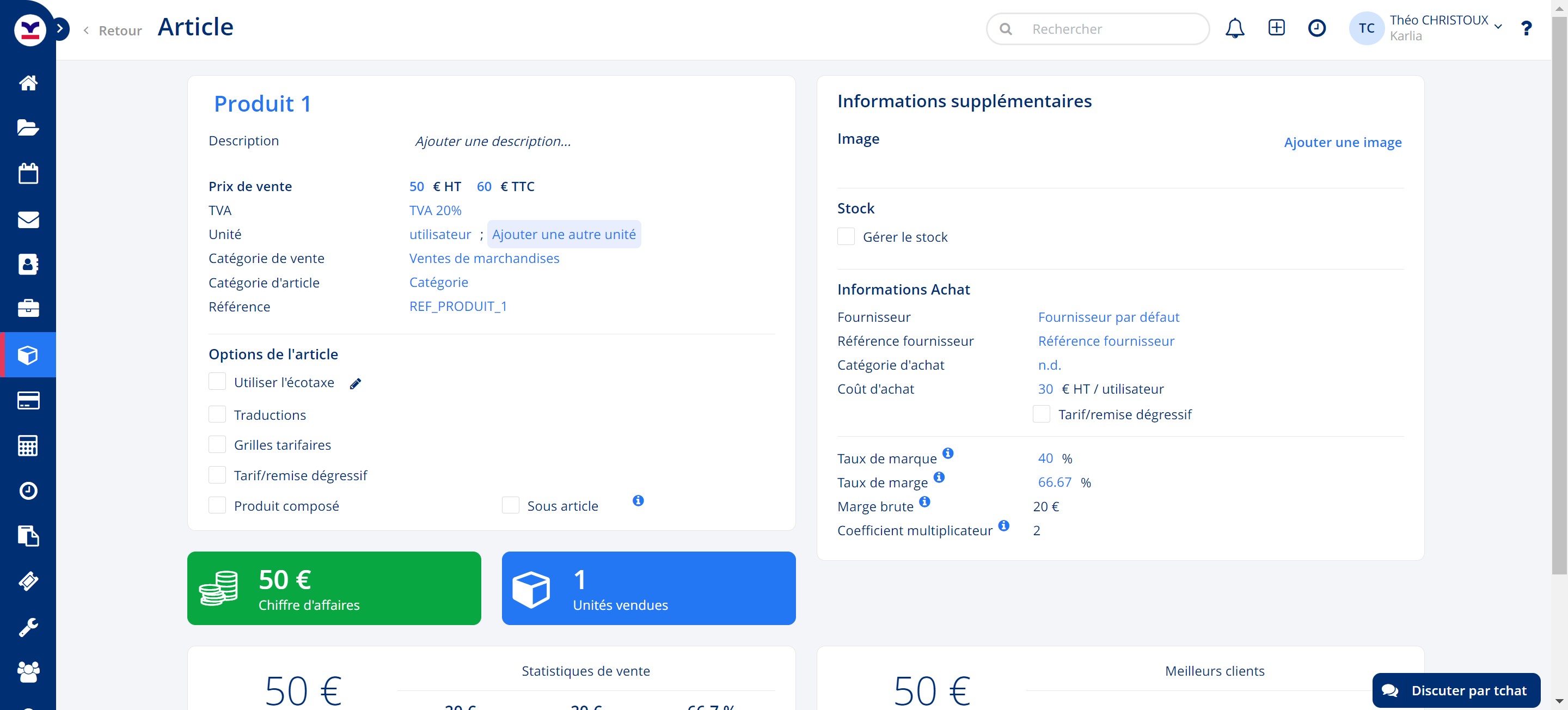Click the Discuter par tchat button
The image size is (1568, 710).
[1456, 690]
